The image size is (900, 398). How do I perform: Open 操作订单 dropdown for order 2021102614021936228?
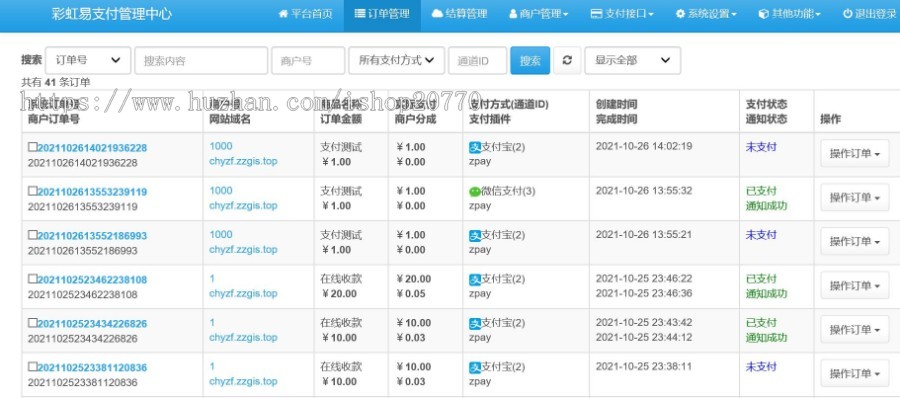tap(855, 153)
